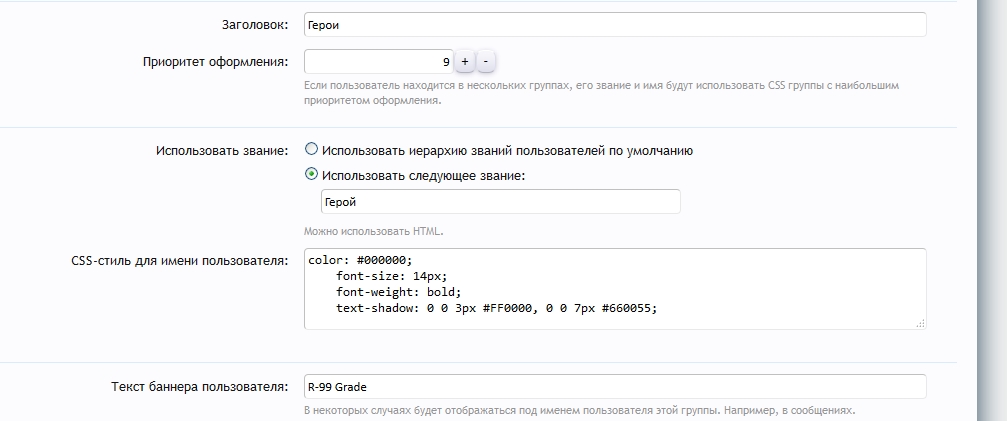Click the 'Заголовок:' field label
1007x421 pixels.
pyautogui.click(x=253, y=24)
